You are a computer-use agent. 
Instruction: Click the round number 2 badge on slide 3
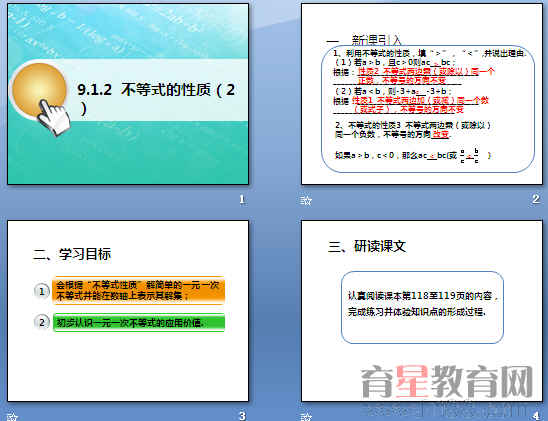pyautogui.click(x=42, y=322)
